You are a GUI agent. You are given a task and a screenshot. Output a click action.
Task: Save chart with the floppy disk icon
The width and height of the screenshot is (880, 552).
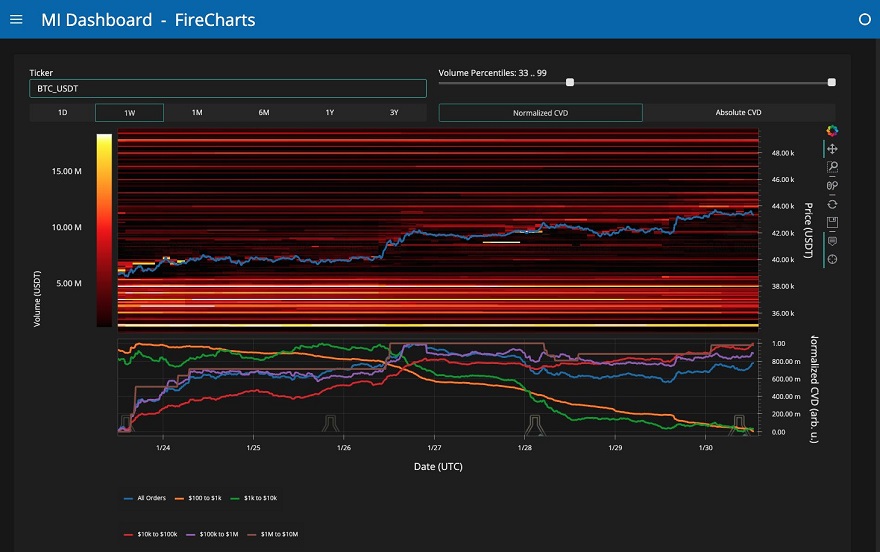pyautogui.click(x=832, y=223)
